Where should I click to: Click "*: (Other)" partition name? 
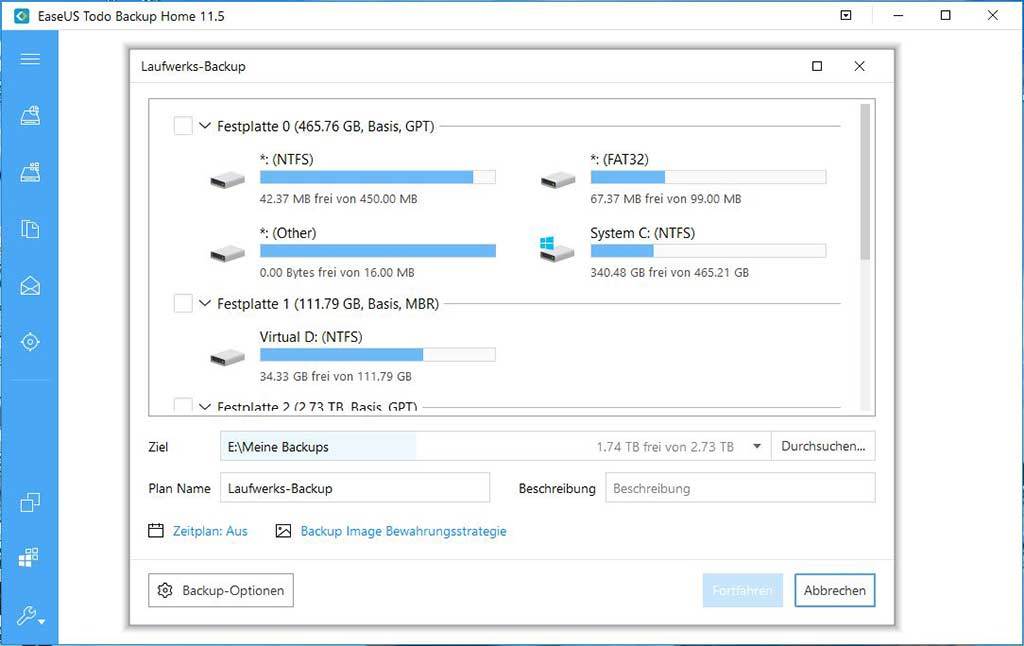coord(288,233)
